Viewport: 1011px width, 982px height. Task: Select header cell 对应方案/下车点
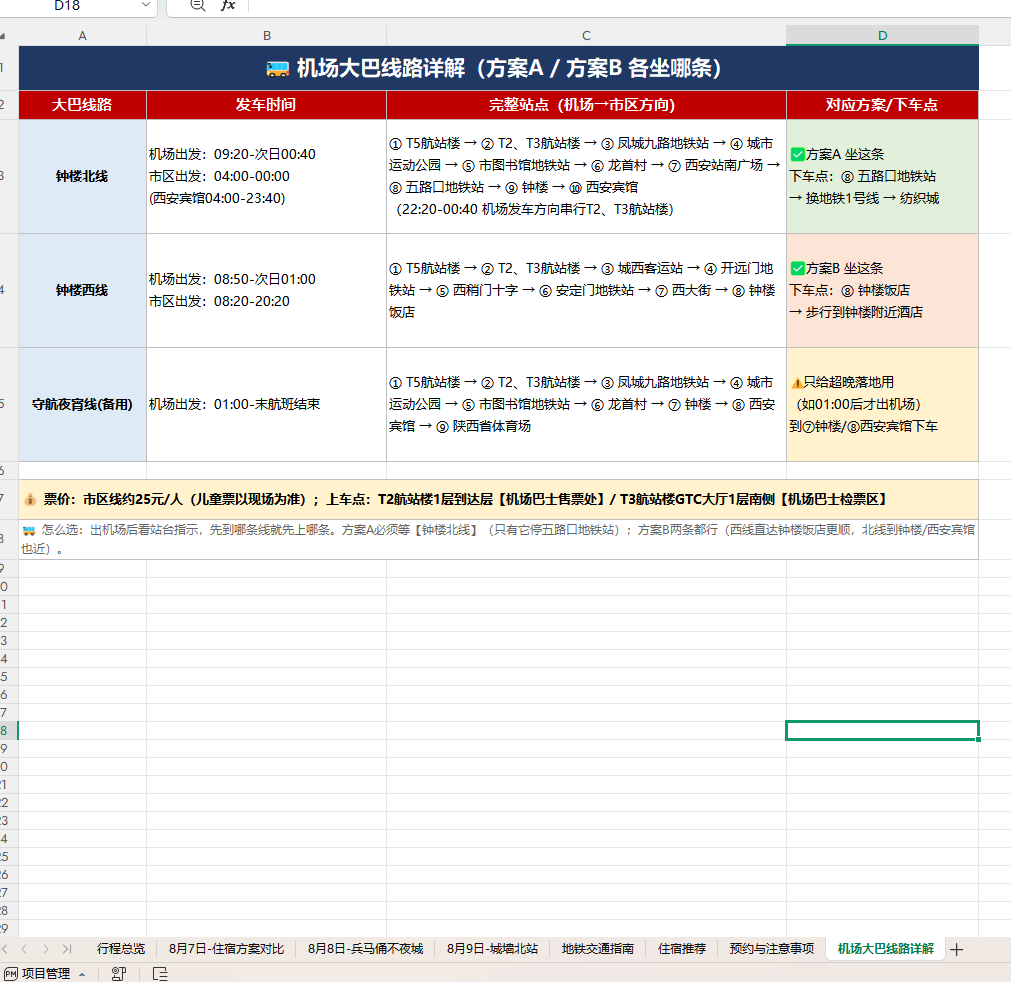tap(882, 104)
